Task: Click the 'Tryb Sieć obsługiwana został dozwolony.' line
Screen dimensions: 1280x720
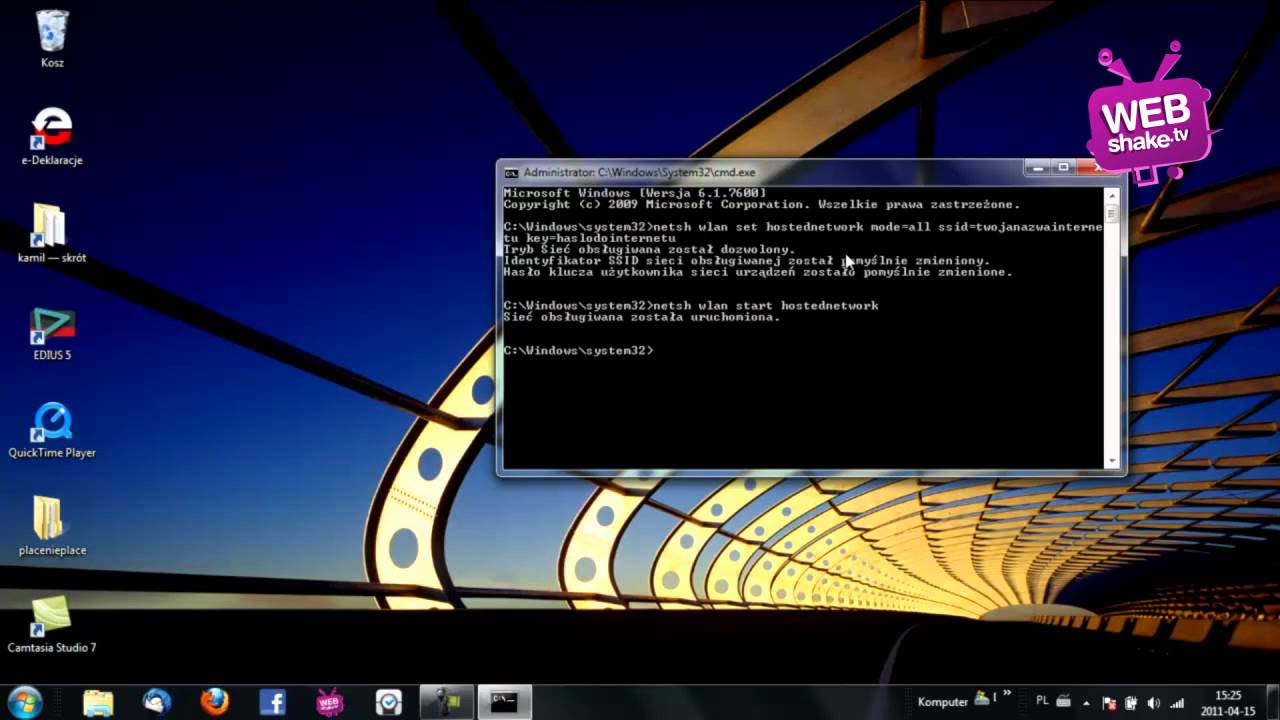Action: click(650, 250)
